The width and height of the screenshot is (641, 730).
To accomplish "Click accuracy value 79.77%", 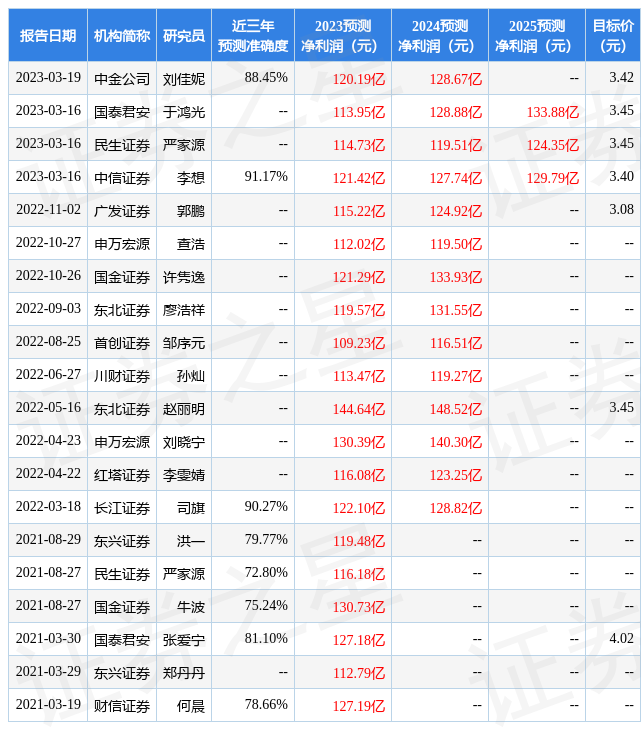I will point(266,540).
